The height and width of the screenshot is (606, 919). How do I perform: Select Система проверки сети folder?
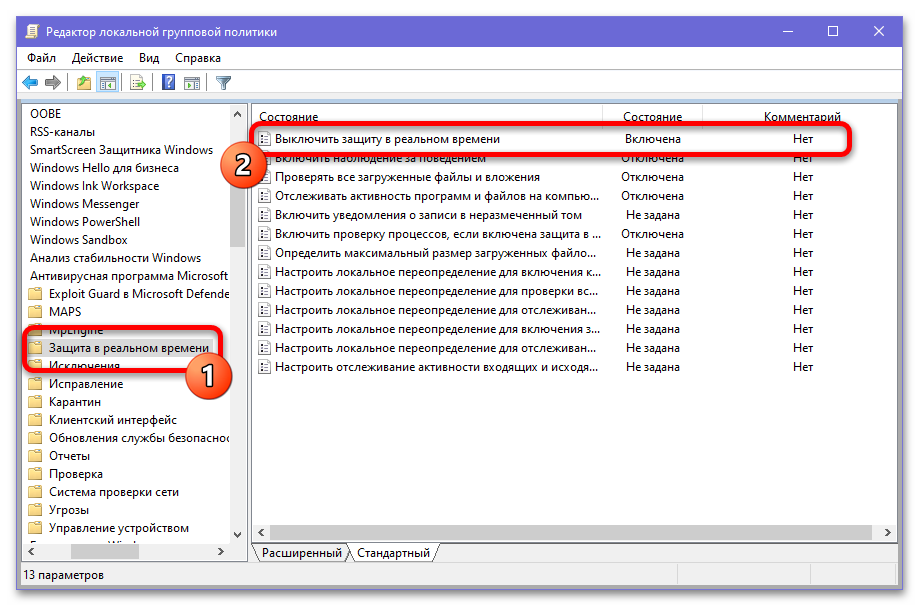click(114, 492)
